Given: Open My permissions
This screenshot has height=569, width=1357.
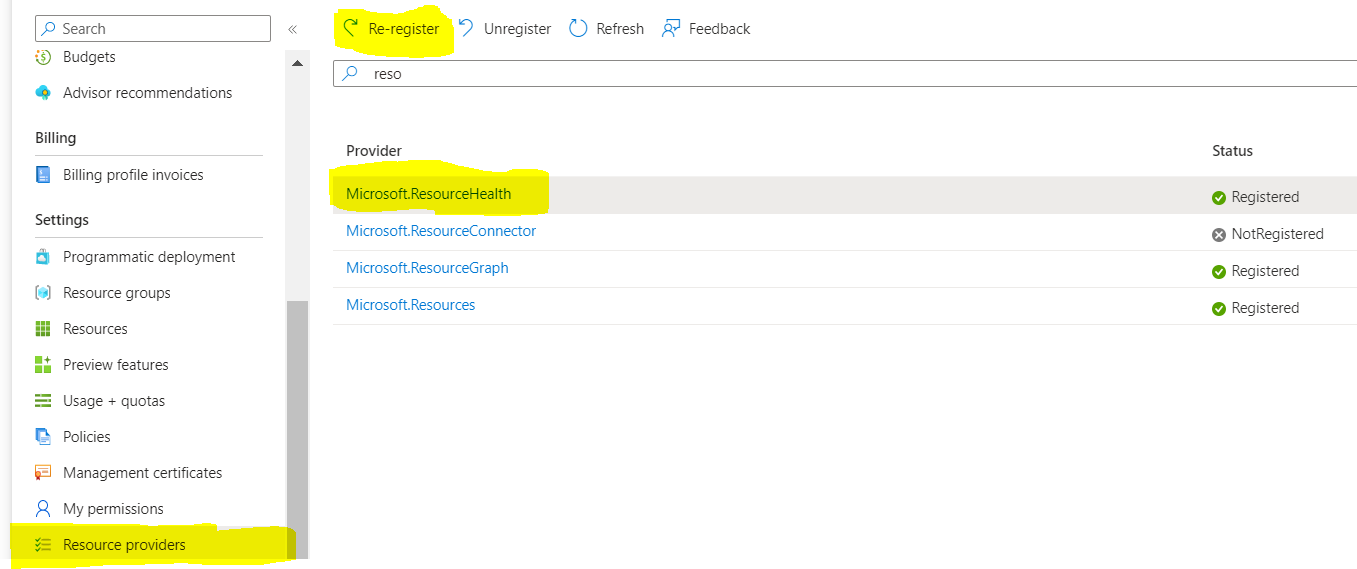Looking at the screenshot, I should pyautogui.click(x=113, y=509).
